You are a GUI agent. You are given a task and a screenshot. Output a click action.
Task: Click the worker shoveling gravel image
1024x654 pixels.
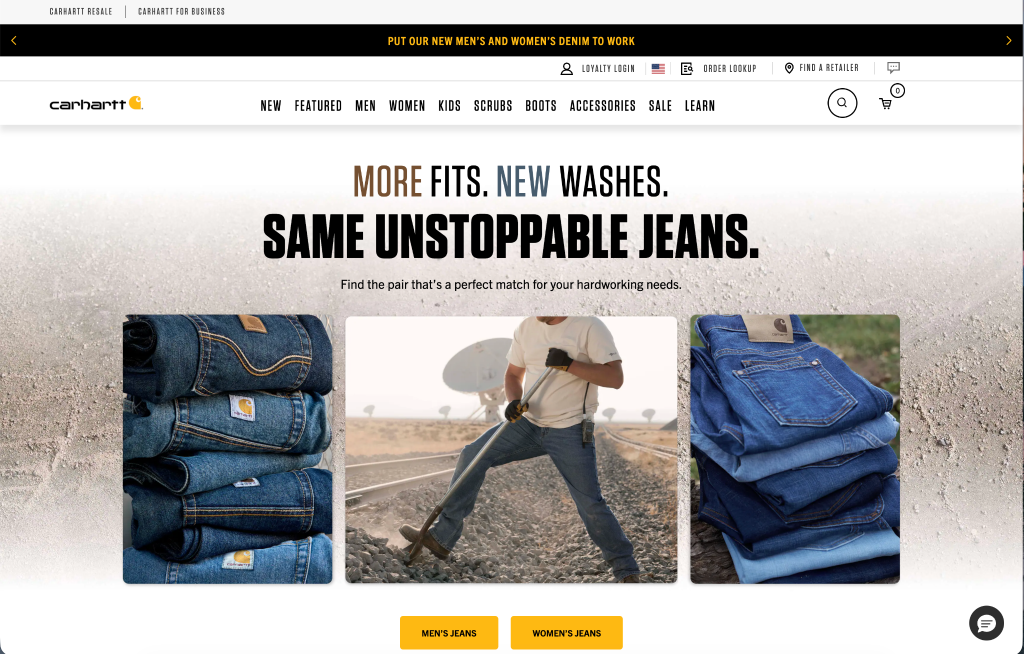pyautogui.click(x=511, y=450)
